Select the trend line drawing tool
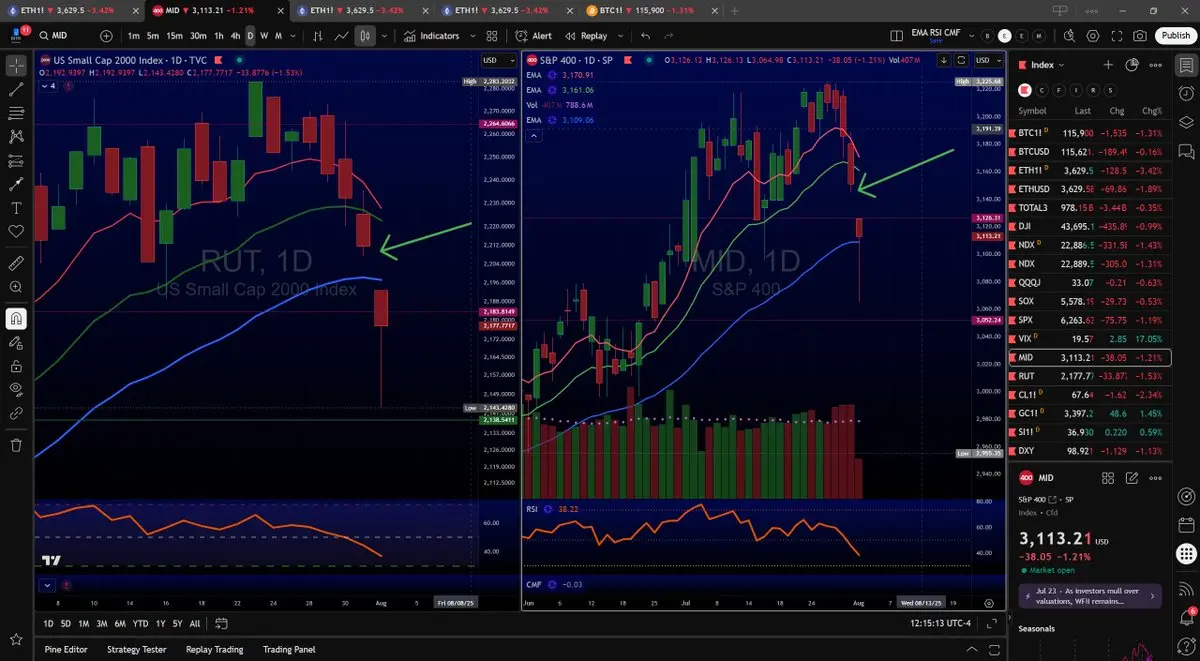Image resolution: width=1200 pixels, height=661 pixels. point(16,89)
